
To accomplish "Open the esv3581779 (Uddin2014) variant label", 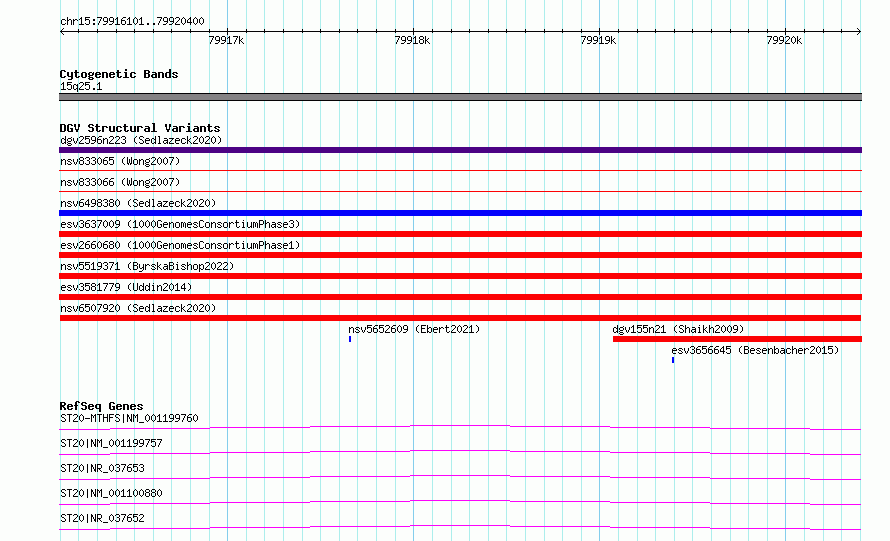I will (x=126, y=287).
